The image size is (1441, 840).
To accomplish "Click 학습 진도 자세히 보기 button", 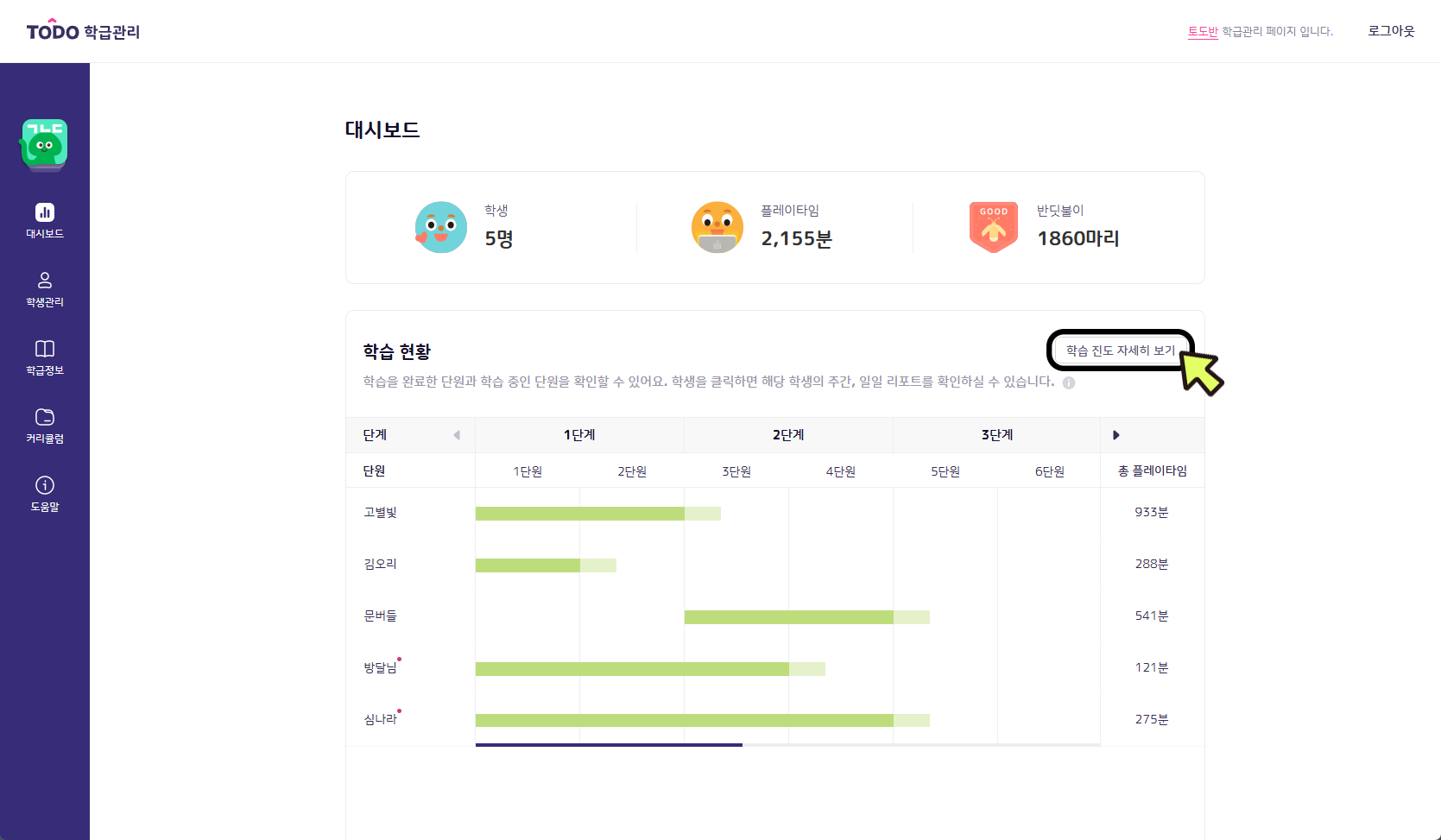I will tap(1121, 351).
